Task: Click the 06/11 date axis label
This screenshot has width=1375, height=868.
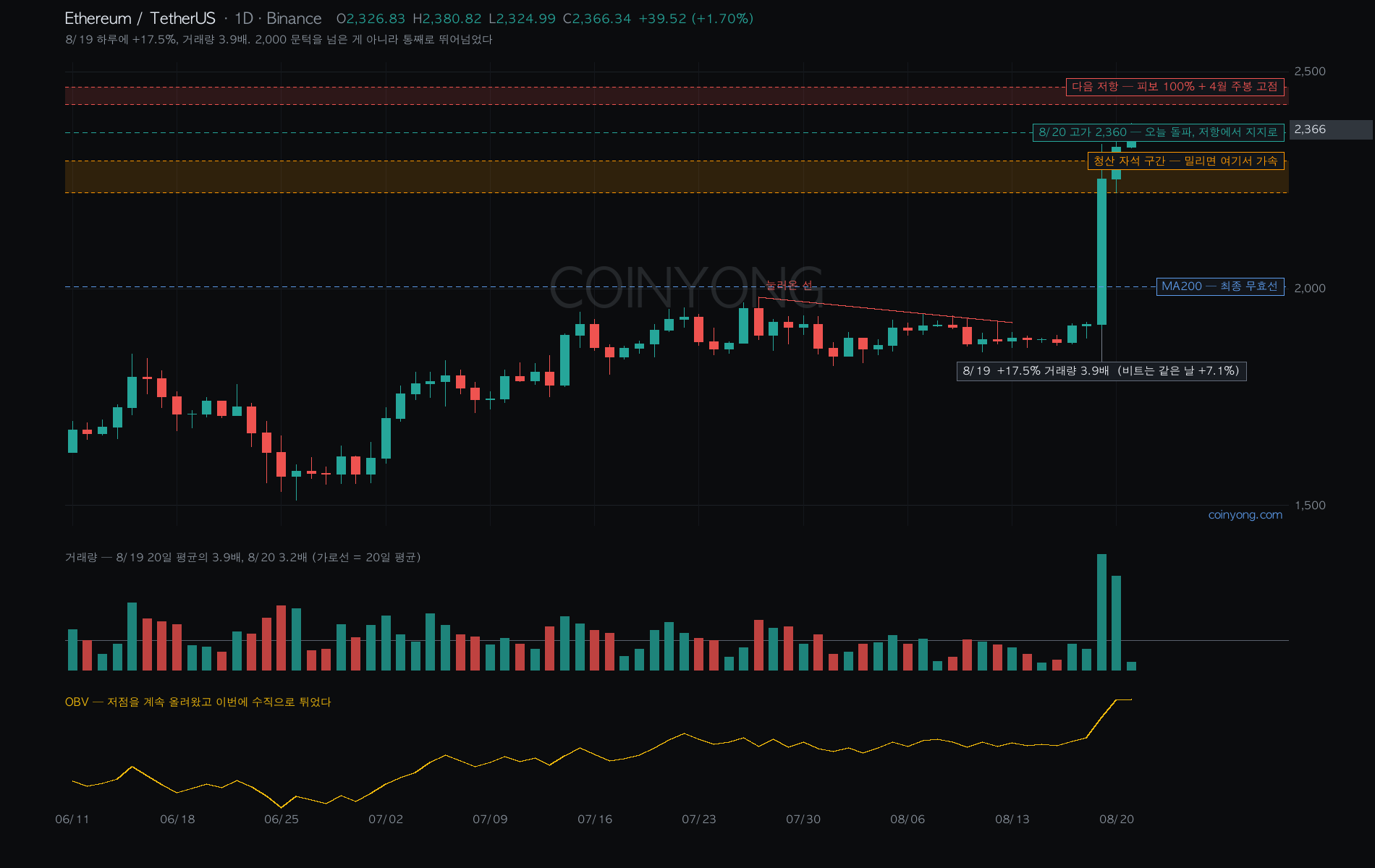Action: 72,819
